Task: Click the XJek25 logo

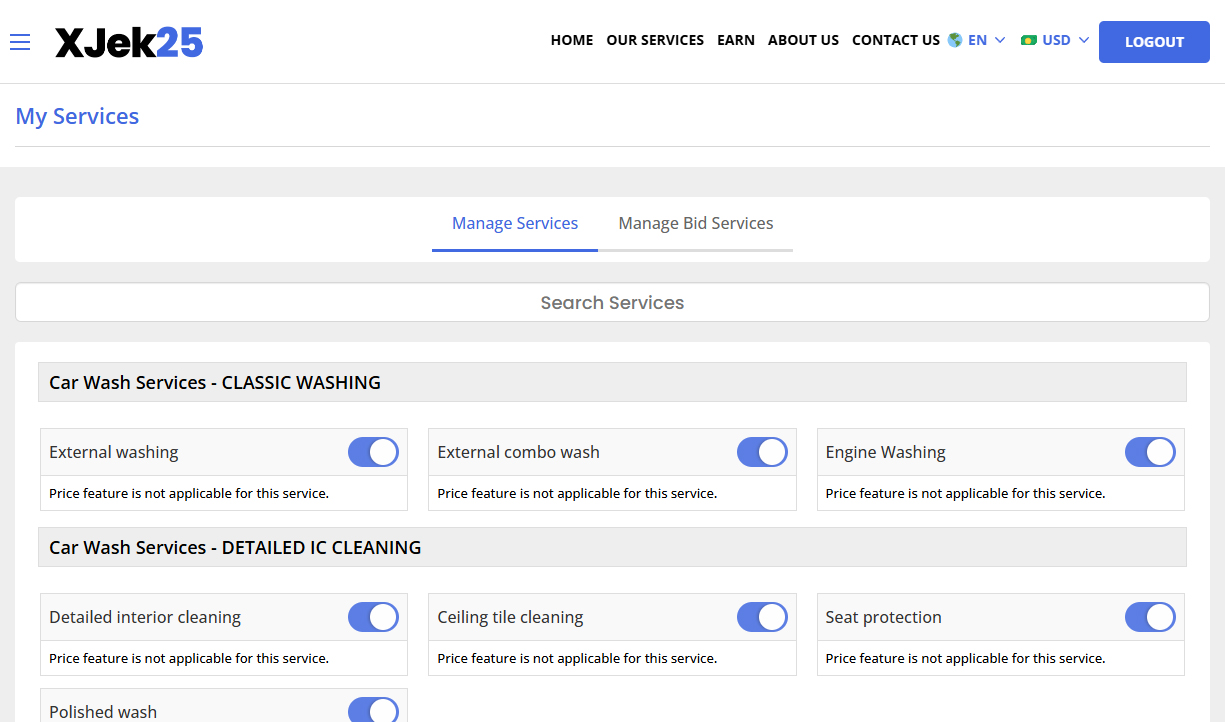Action: point(128,41)
